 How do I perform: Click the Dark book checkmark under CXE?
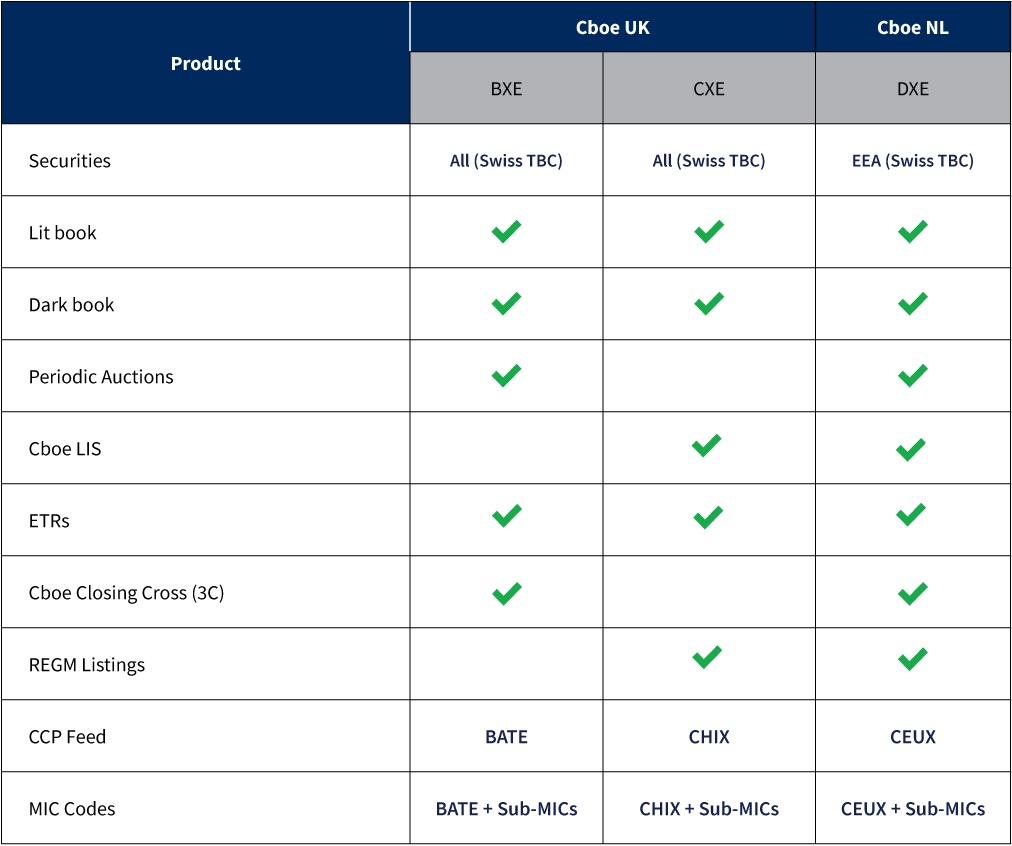tap(709, 303)
